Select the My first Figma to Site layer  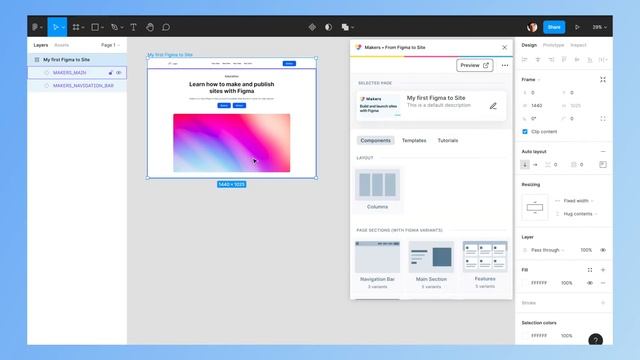(77, 60)
